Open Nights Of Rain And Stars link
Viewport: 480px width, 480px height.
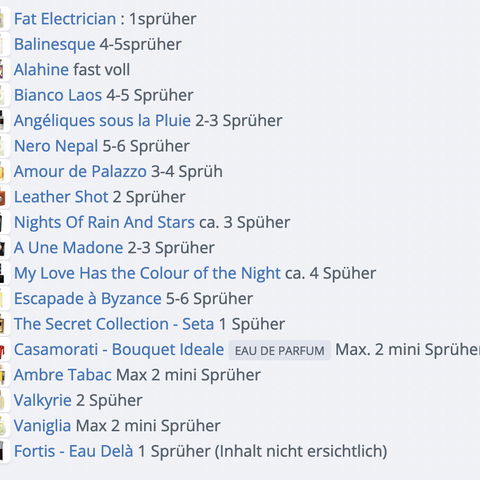[104, 222]
